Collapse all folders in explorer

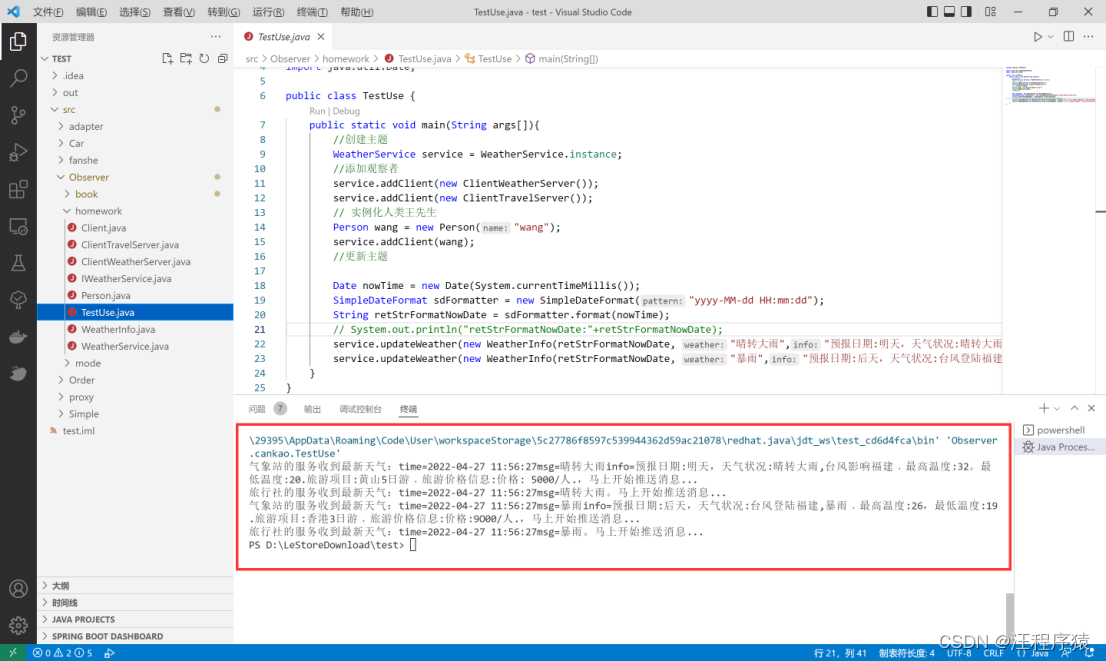coord(222,59)
